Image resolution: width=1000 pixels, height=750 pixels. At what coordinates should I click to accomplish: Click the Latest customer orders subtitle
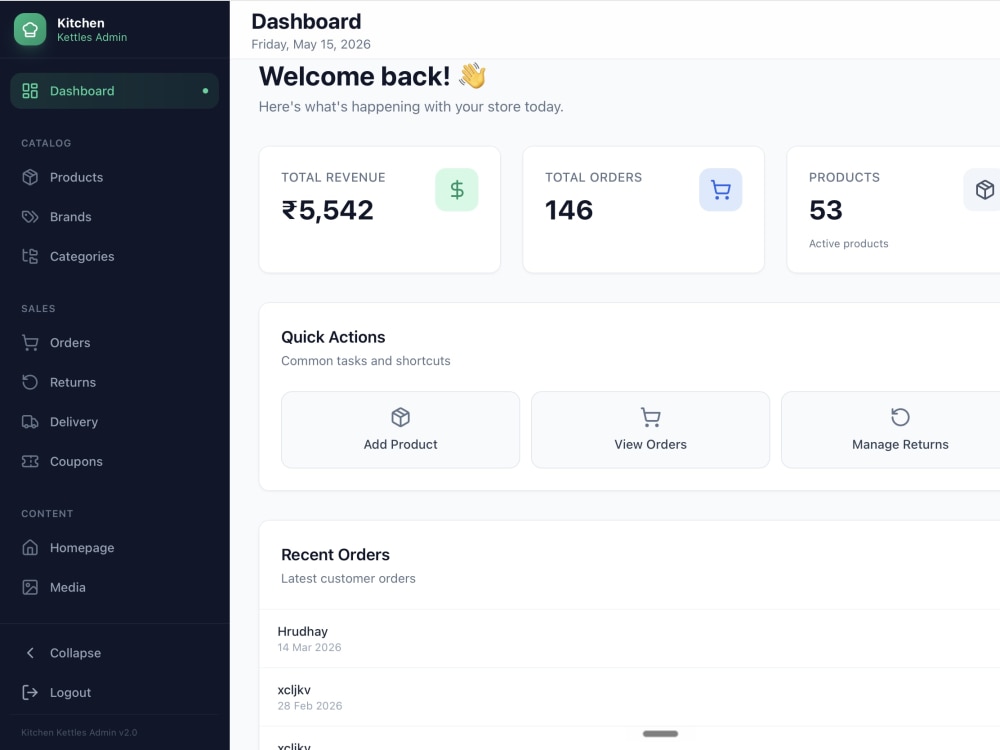point(348,578)
